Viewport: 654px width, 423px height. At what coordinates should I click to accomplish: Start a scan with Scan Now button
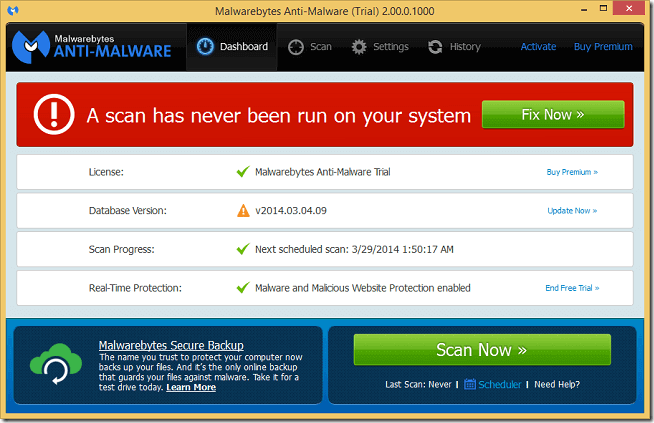[482, 350]
